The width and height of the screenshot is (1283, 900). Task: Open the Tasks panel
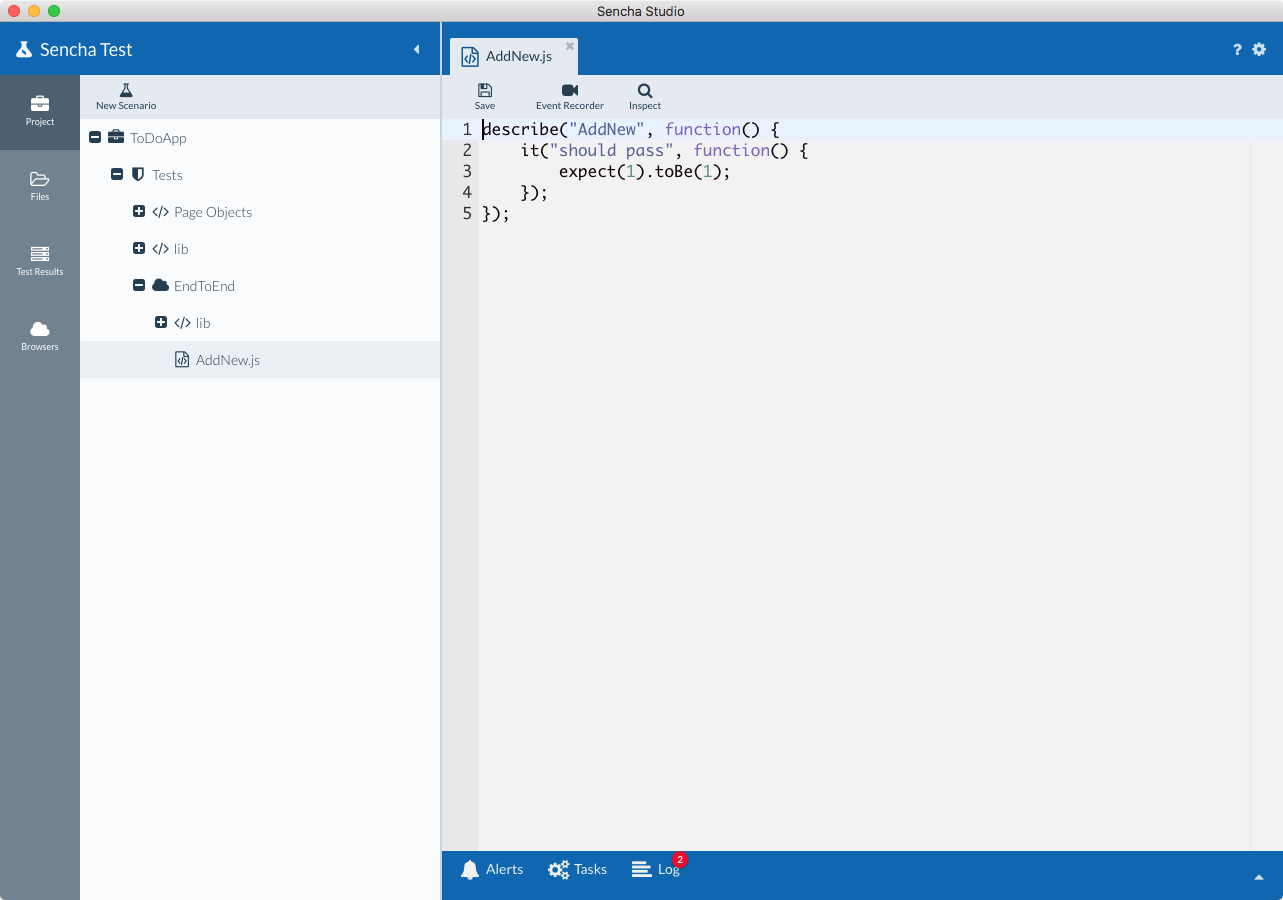578,870
